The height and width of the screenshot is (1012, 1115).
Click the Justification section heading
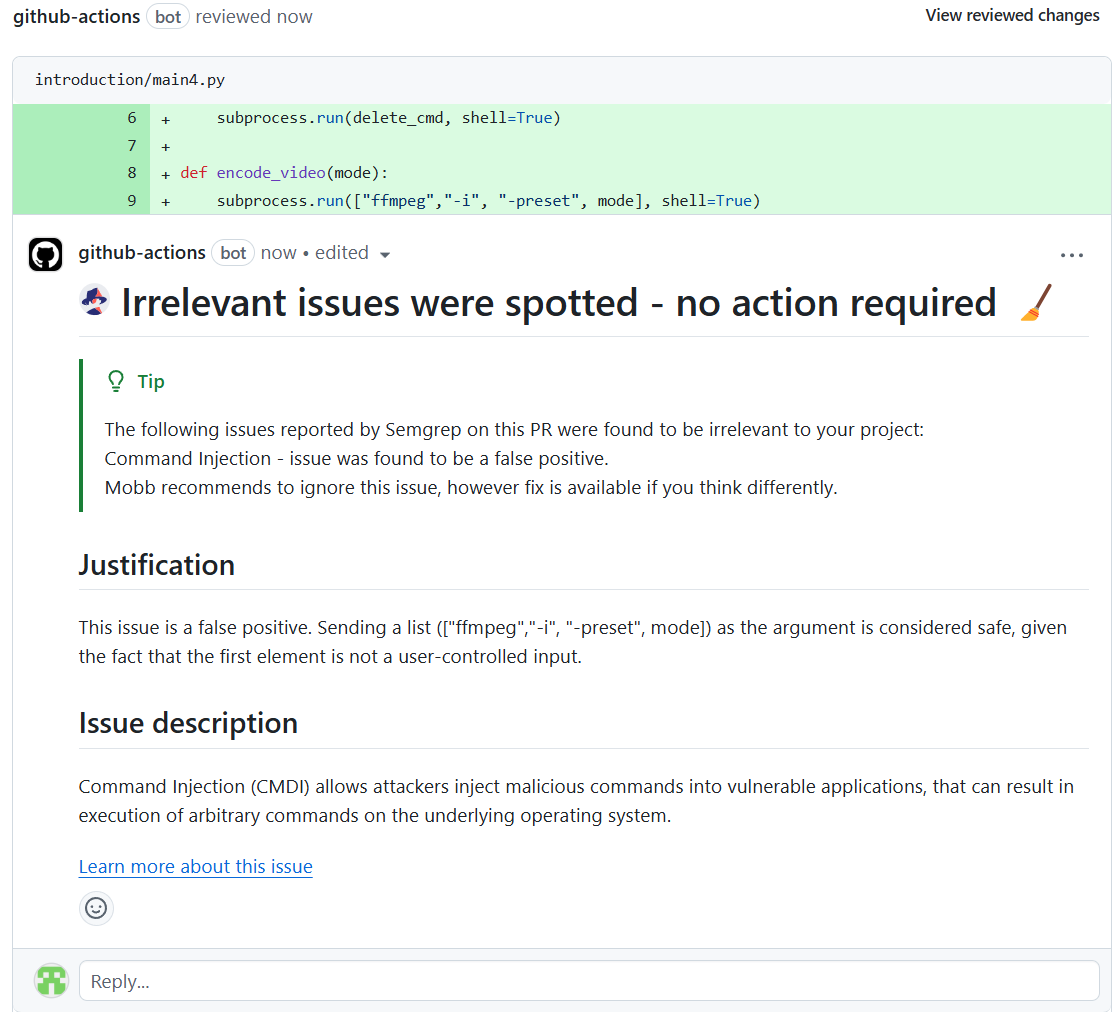[157, 565]
